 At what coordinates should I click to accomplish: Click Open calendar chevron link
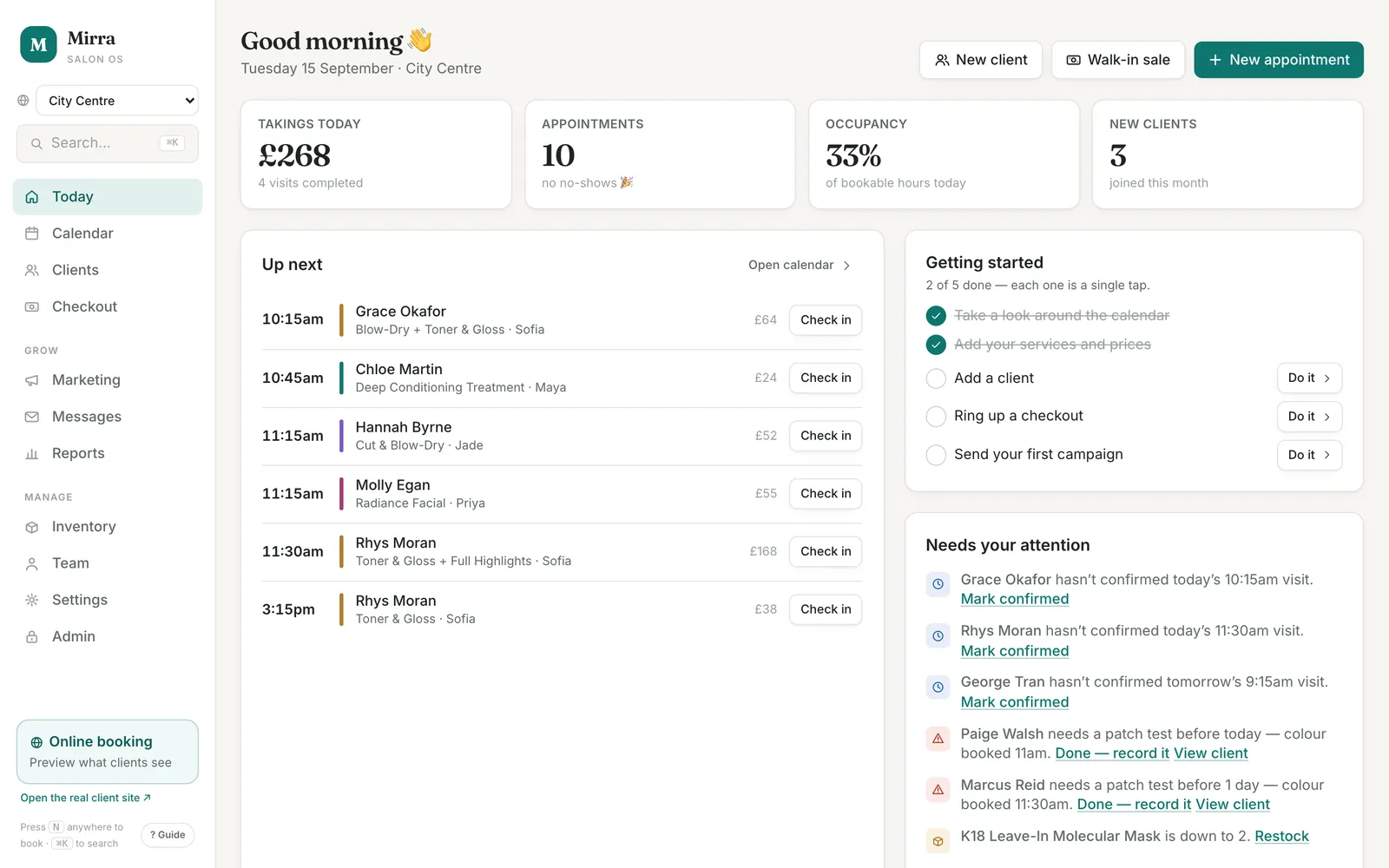(x=800, y=265)
